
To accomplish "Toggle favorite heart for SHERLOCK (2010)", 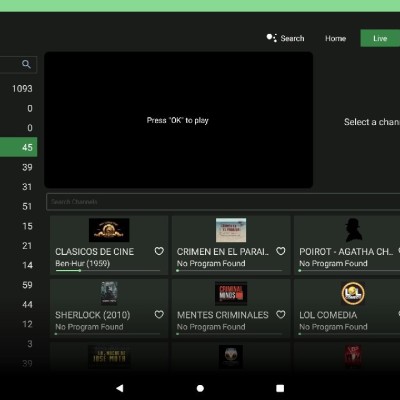I will [x=159, y=314].
